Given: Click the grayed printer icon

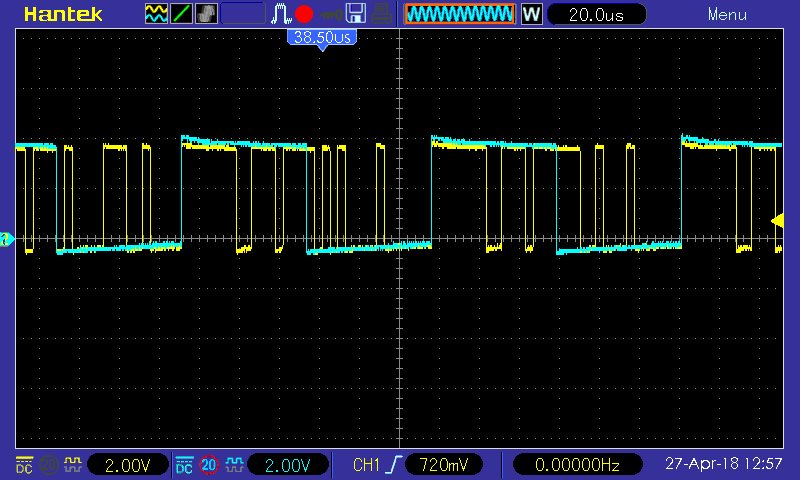Looking at the screenshot, I should point(382,14).
